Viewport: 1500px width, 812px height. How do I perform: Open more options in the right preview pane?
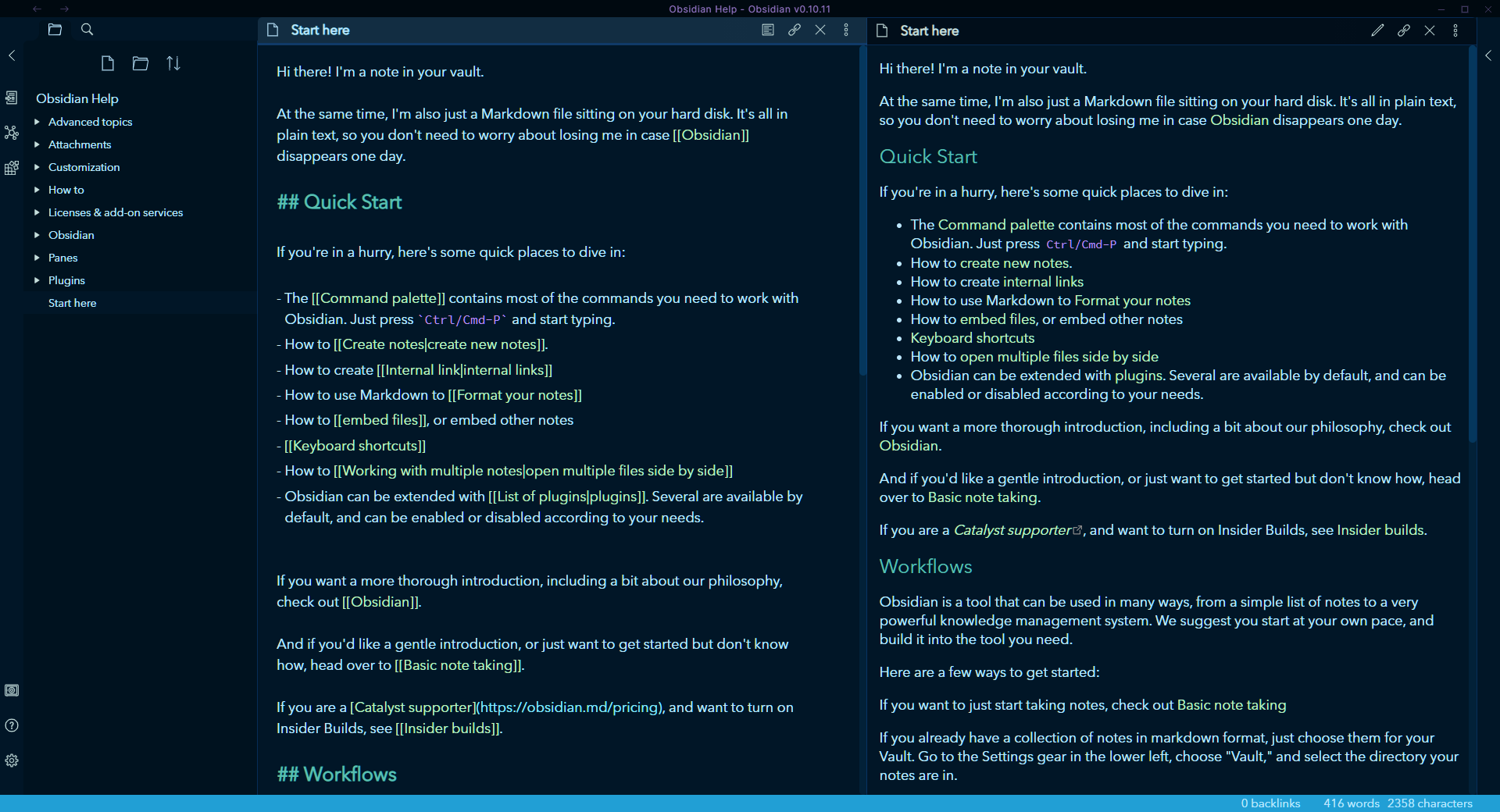click(x=1455, y=30)
